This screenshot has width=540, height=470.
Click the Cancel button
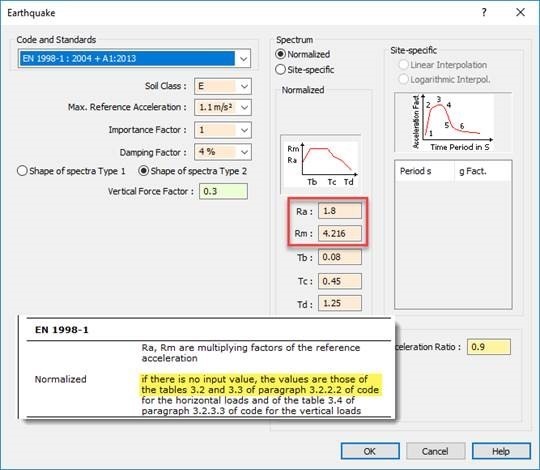pos(435,451)
